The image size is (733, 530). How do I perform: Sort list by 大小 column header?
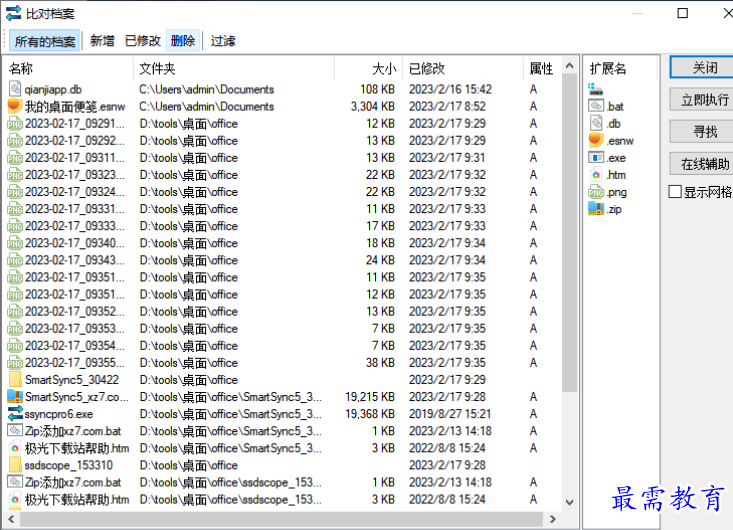[368, 69]
